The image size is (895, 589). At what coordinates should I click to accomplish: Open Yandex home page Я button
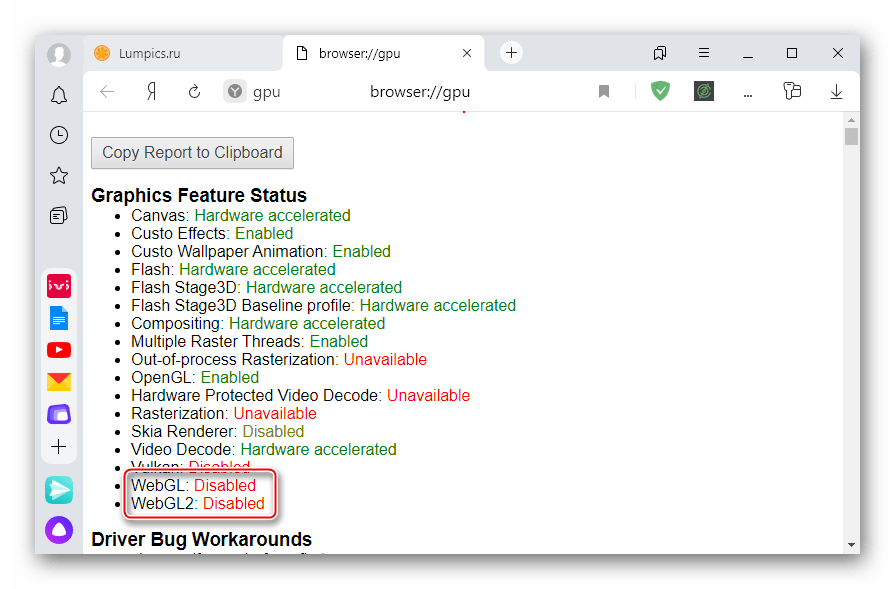151,91
